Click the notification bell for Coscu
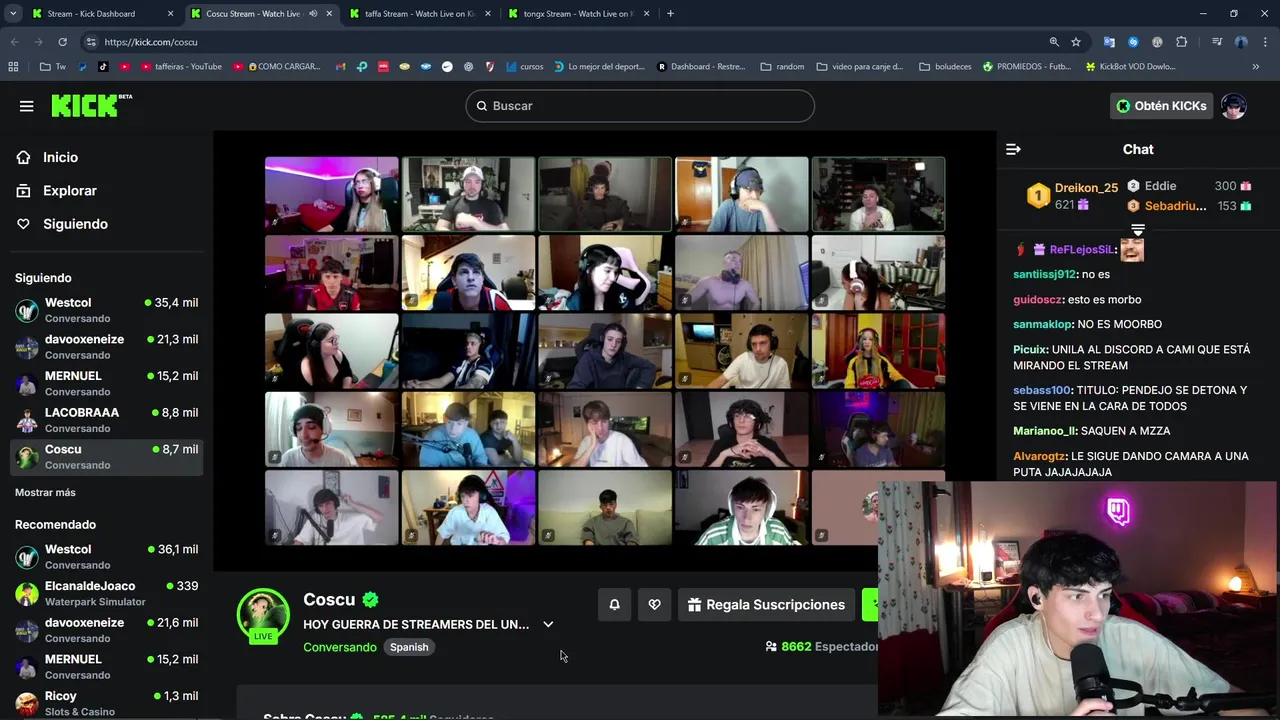1280x720 pixels. (x=614, y=604)
